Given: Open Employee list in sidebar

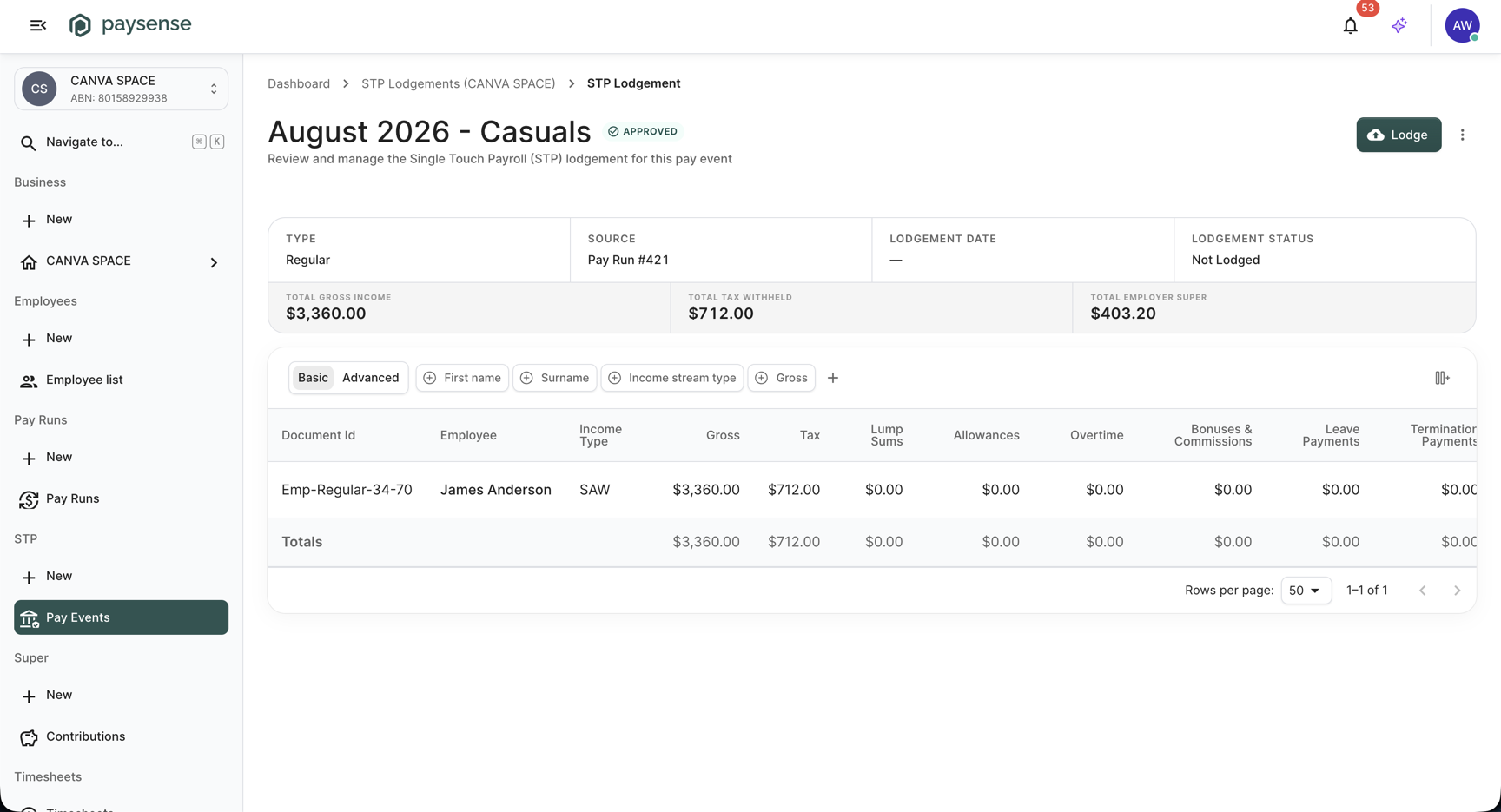Looking at the screenshot, I should 121,380.
